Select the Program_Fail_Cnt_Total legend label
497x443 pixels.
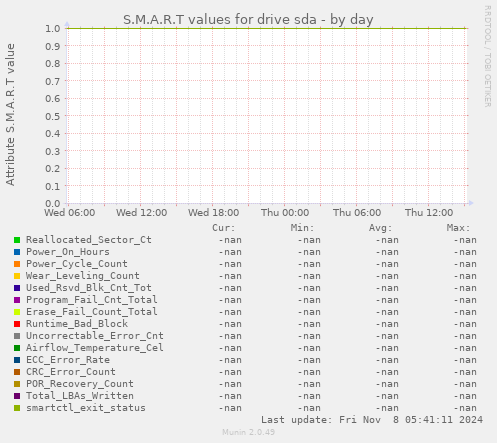click(92, 300)
